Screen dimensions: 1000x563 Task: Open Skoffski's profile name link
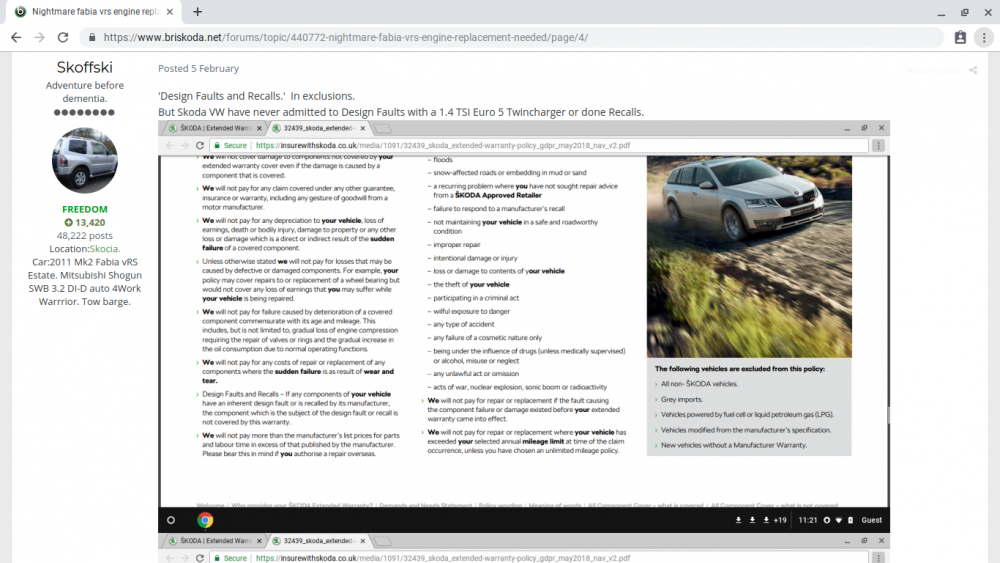(x=84, y=67)
